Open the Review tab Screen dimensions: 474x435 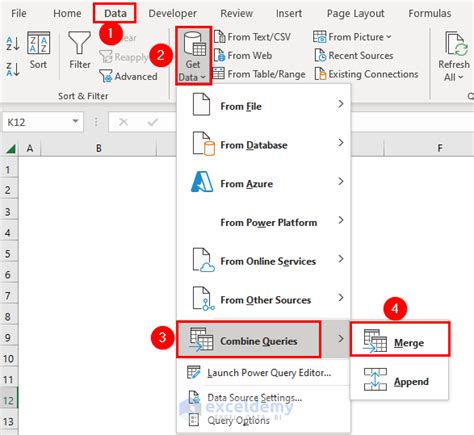(x=236, y=13)
